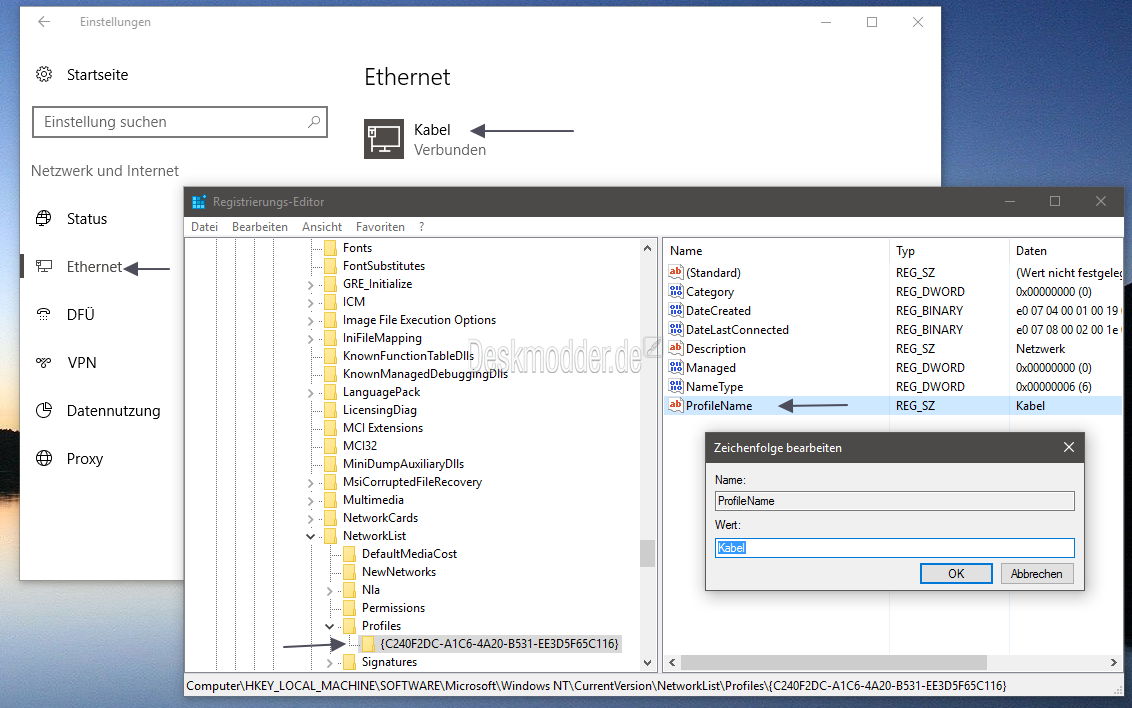Click the back arrow in Einstellungen window
The height and width of the screenshot is (708, 1132).
pos(44,22)
